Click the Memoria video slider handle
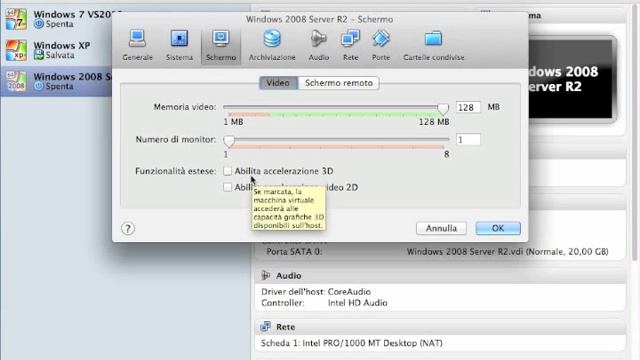The image size is (640, 360). [443, 108]
